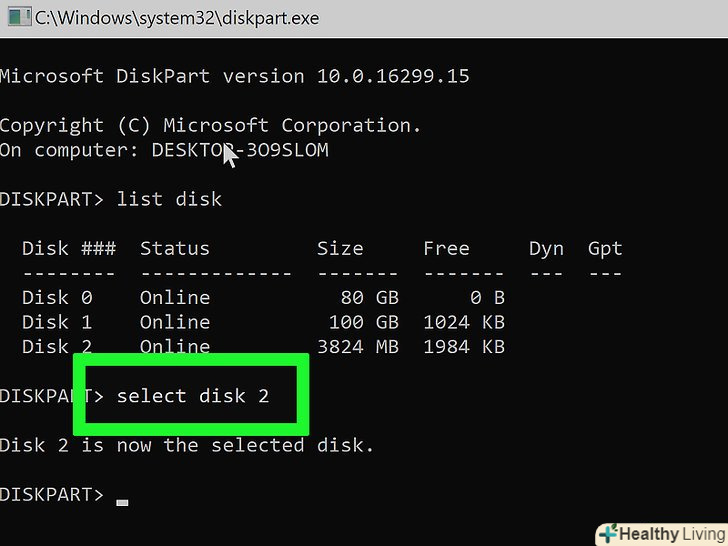The width and height of the screenshot is (728, 546).
Task: Click the Copyright Microsoft Corporation line
Action: pyautogui.click(x=210, y=126)
